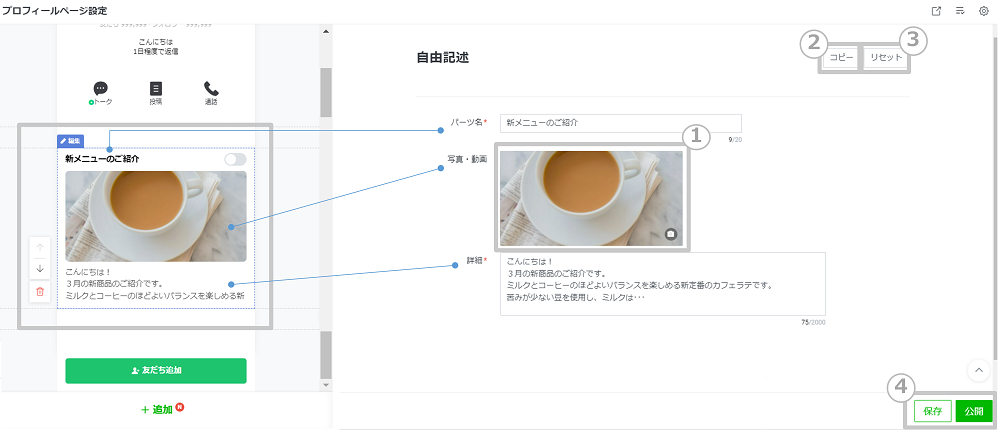Viewport: 1000px width, 443px height.
Task: Open the settings gear icon in the header
Action: [x=983, y=11]
